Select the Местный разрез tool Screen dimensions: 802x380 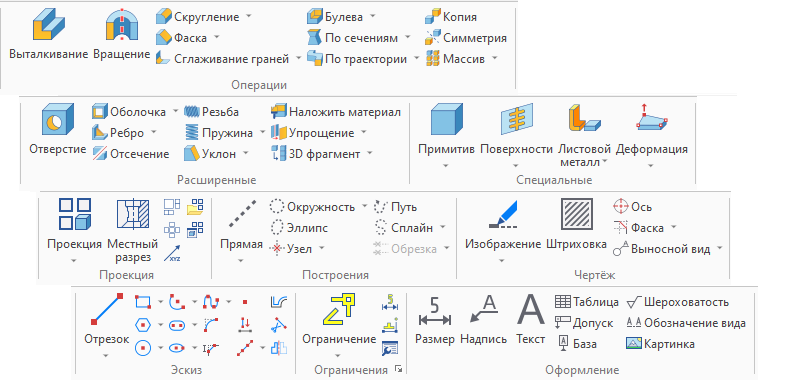(x=132, y=230)
